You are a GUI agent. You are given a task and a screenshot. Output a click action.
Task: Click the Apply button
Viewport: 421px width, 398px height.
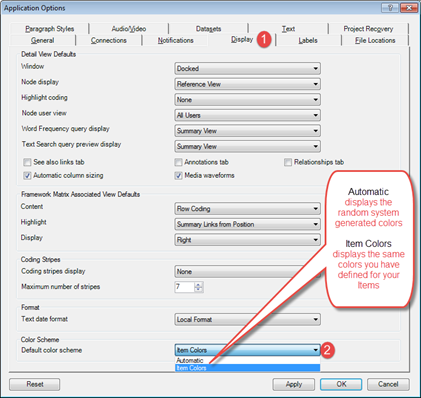point(294,384)
